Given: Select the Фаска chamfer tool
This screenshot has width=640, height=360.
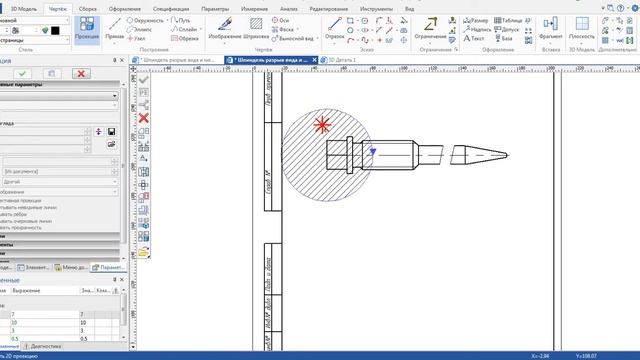Looking at the screenshot, I should point(283,29).
